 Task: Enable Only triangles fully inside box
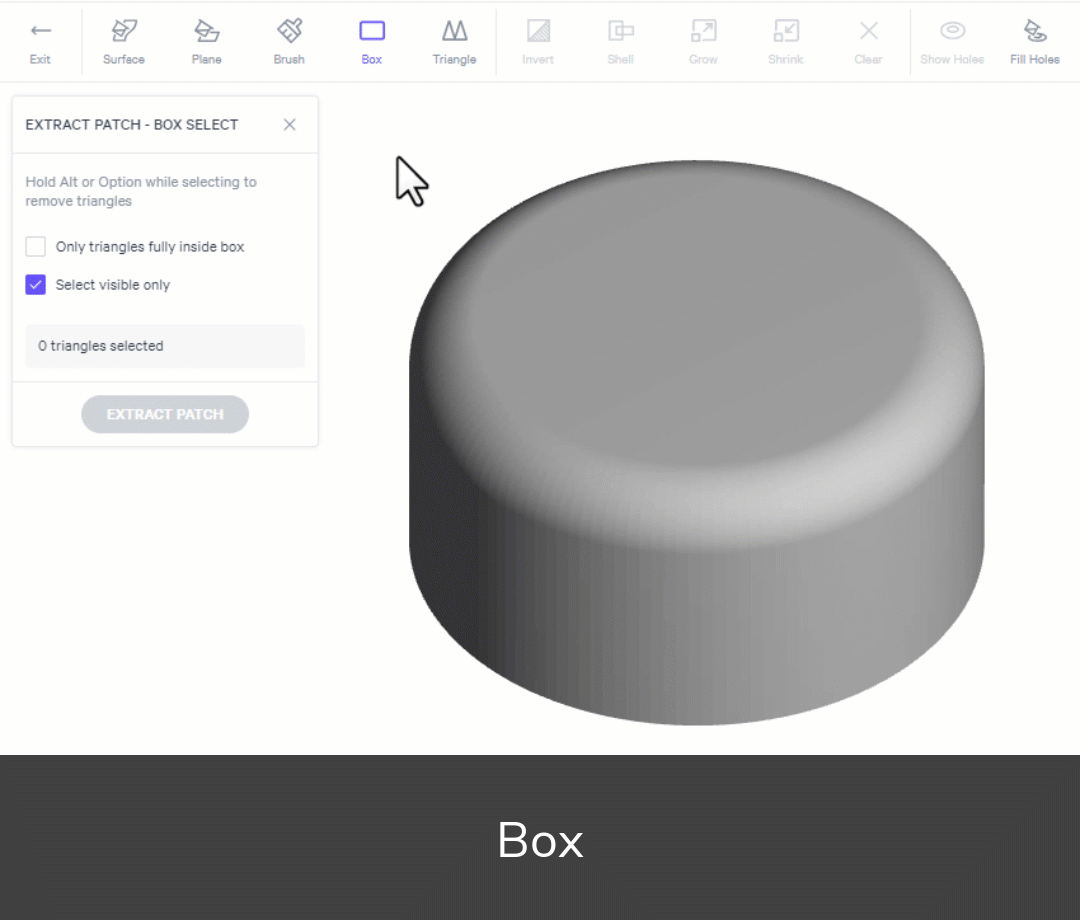(36, 247)
